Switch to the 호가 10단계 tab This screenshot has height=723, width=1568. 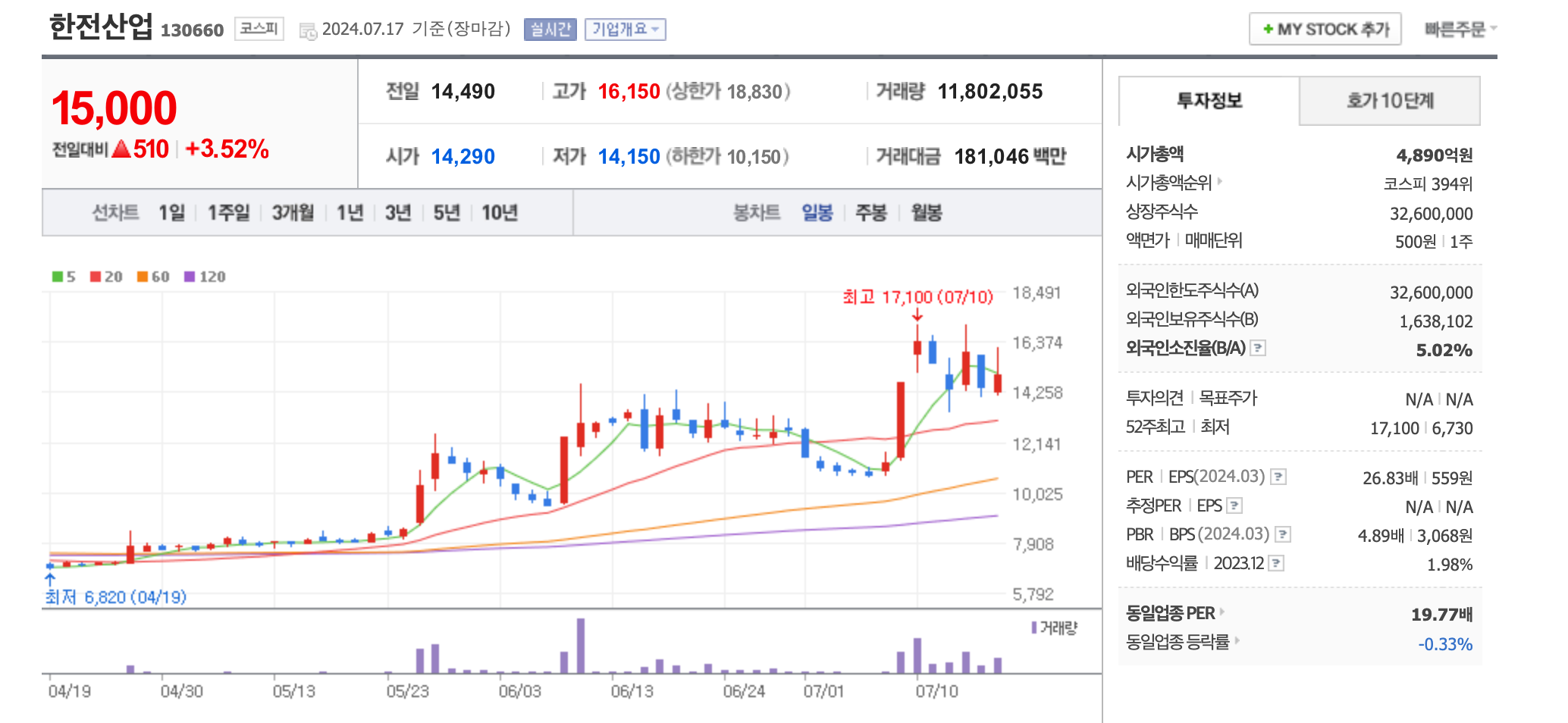1389,101
